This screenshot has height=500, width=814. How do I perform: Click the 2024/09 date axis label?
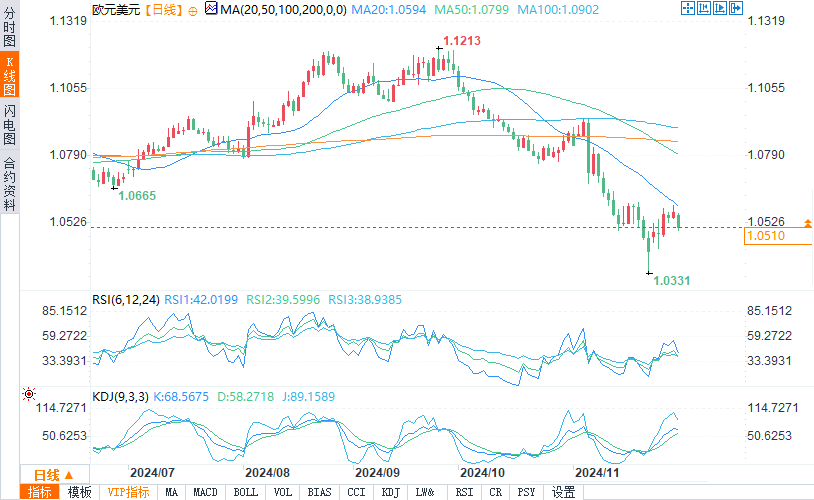point(377,473)
